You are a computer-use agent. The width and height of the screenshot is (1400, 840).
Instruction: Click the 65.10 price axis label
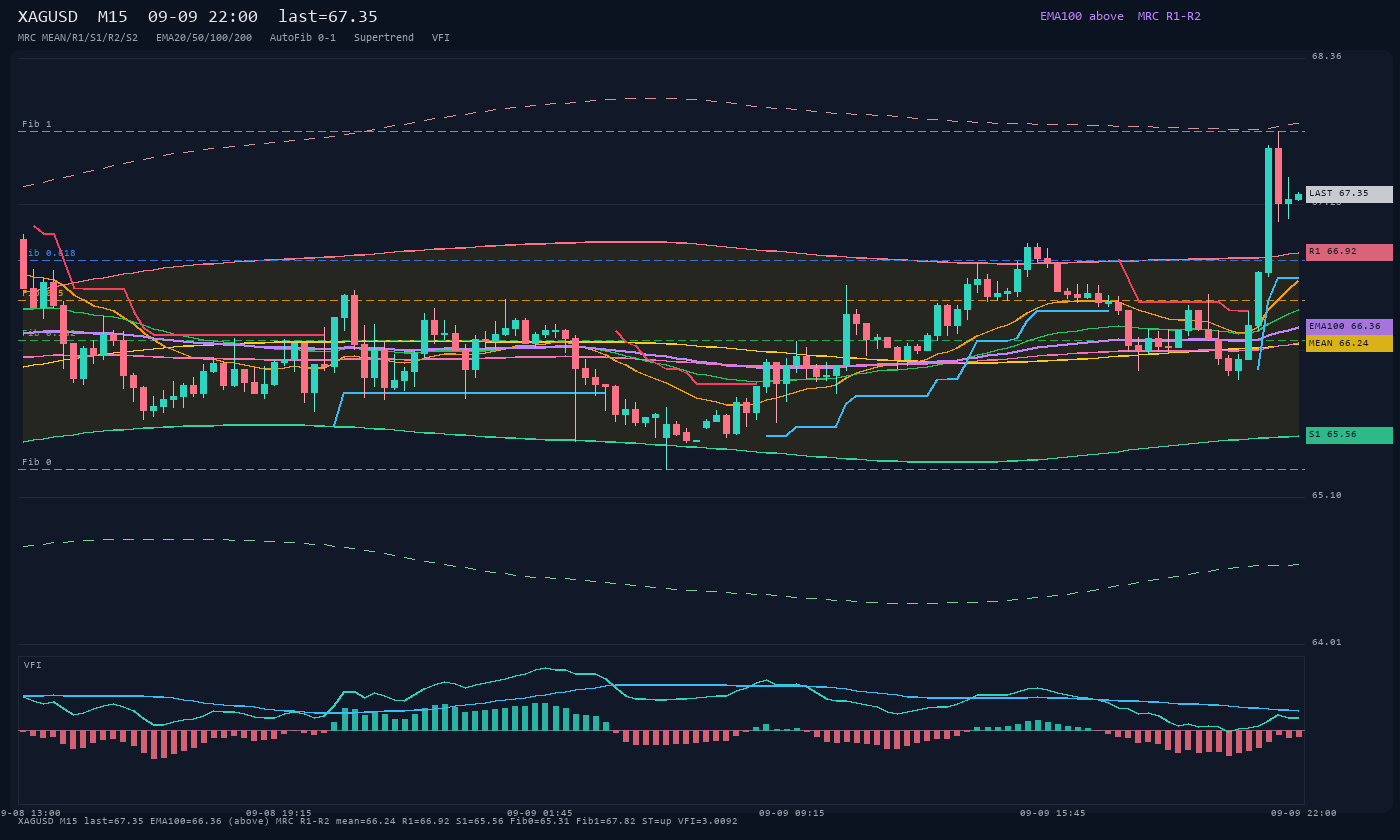1327,495
